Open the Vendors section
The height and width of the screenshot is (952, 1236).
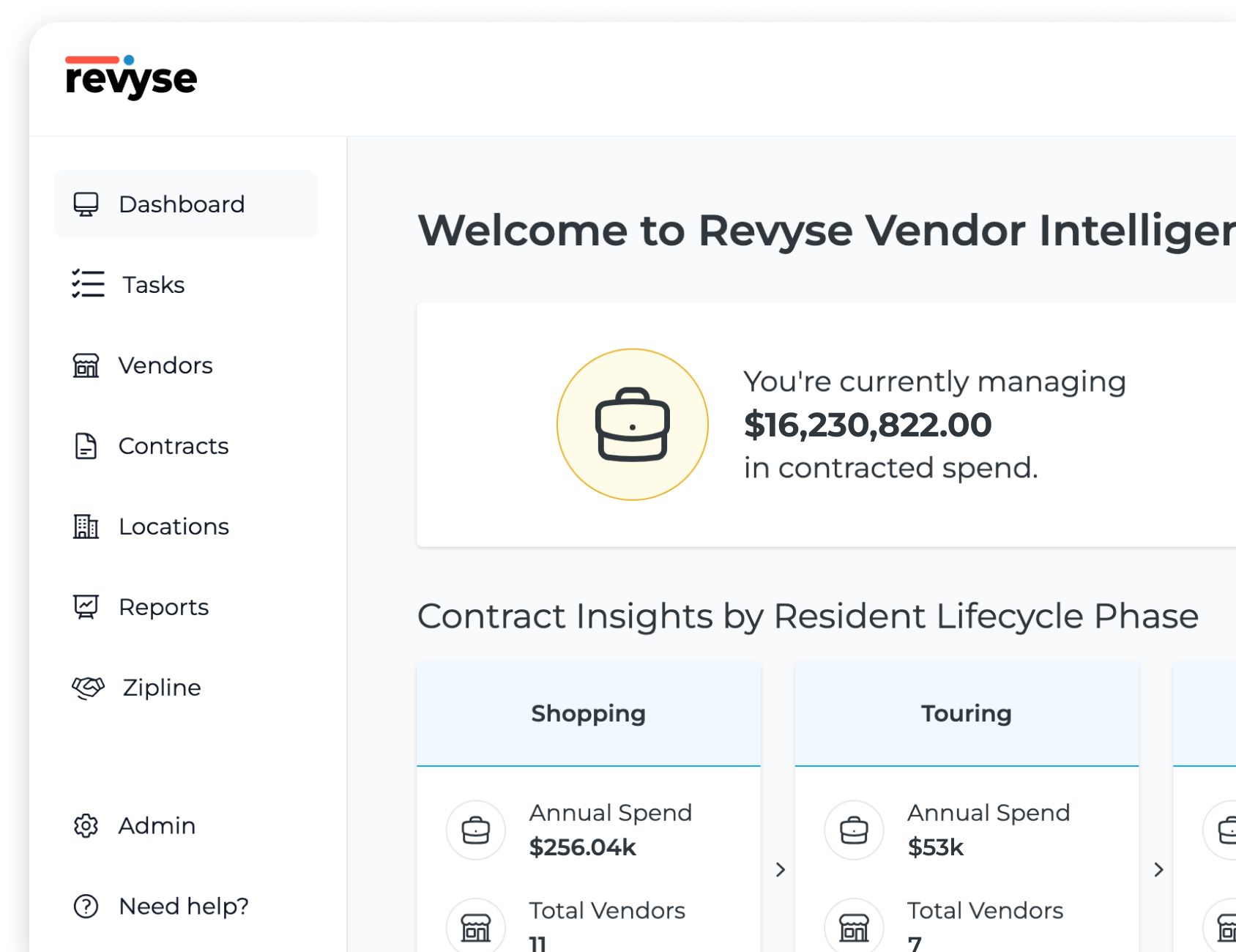(185, 365)
